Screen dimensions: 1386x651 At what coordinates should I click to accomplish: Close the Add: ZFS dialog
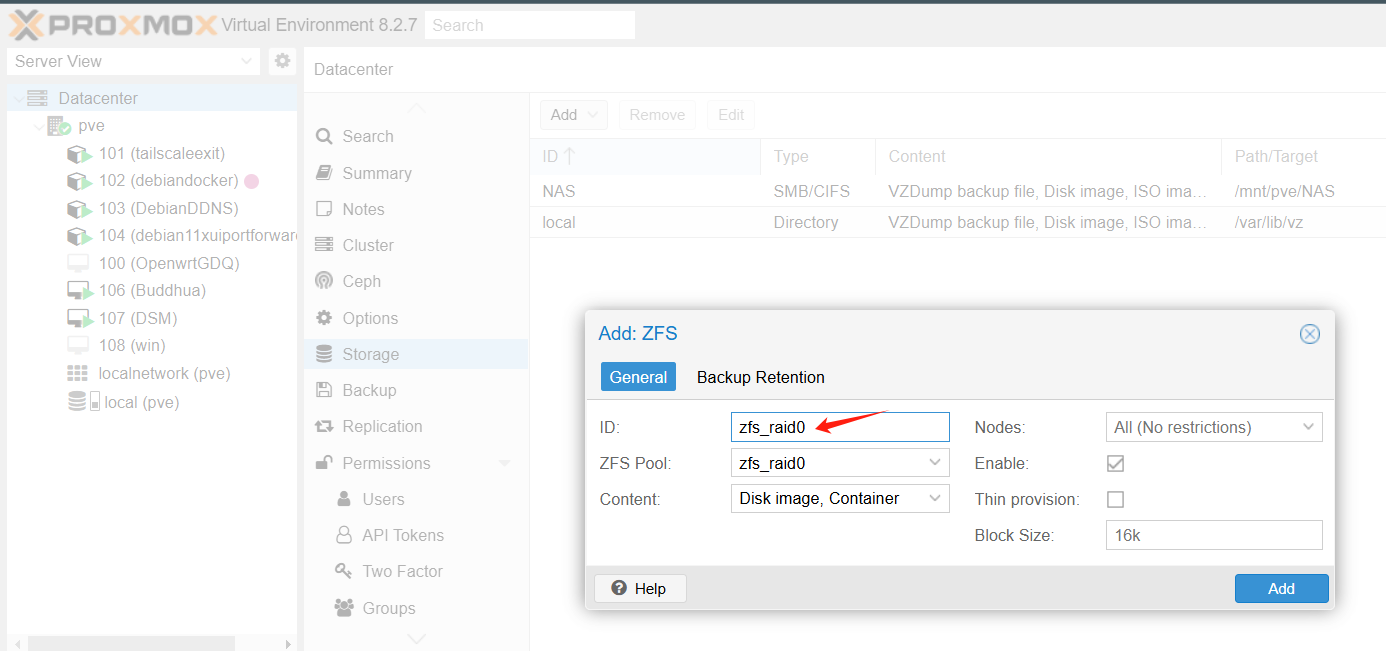pyautogui.click(x=1309, y=334)
